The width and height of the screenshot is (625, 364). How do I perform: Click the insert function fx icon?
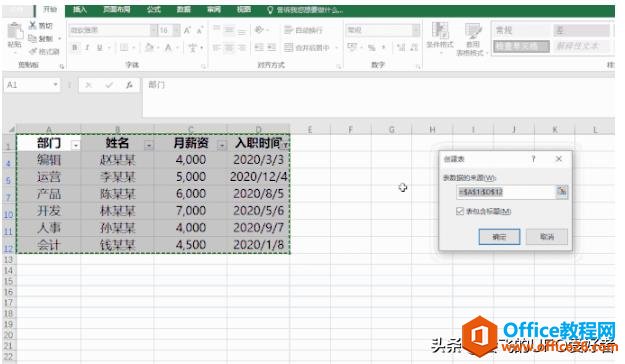(129, 85)
